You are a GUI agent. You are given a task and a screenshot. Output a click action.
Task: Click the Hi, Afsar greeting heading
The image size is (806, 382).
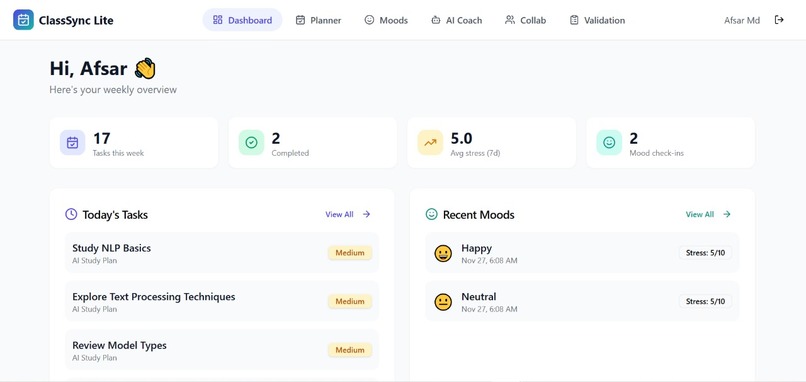coord(88,68)
